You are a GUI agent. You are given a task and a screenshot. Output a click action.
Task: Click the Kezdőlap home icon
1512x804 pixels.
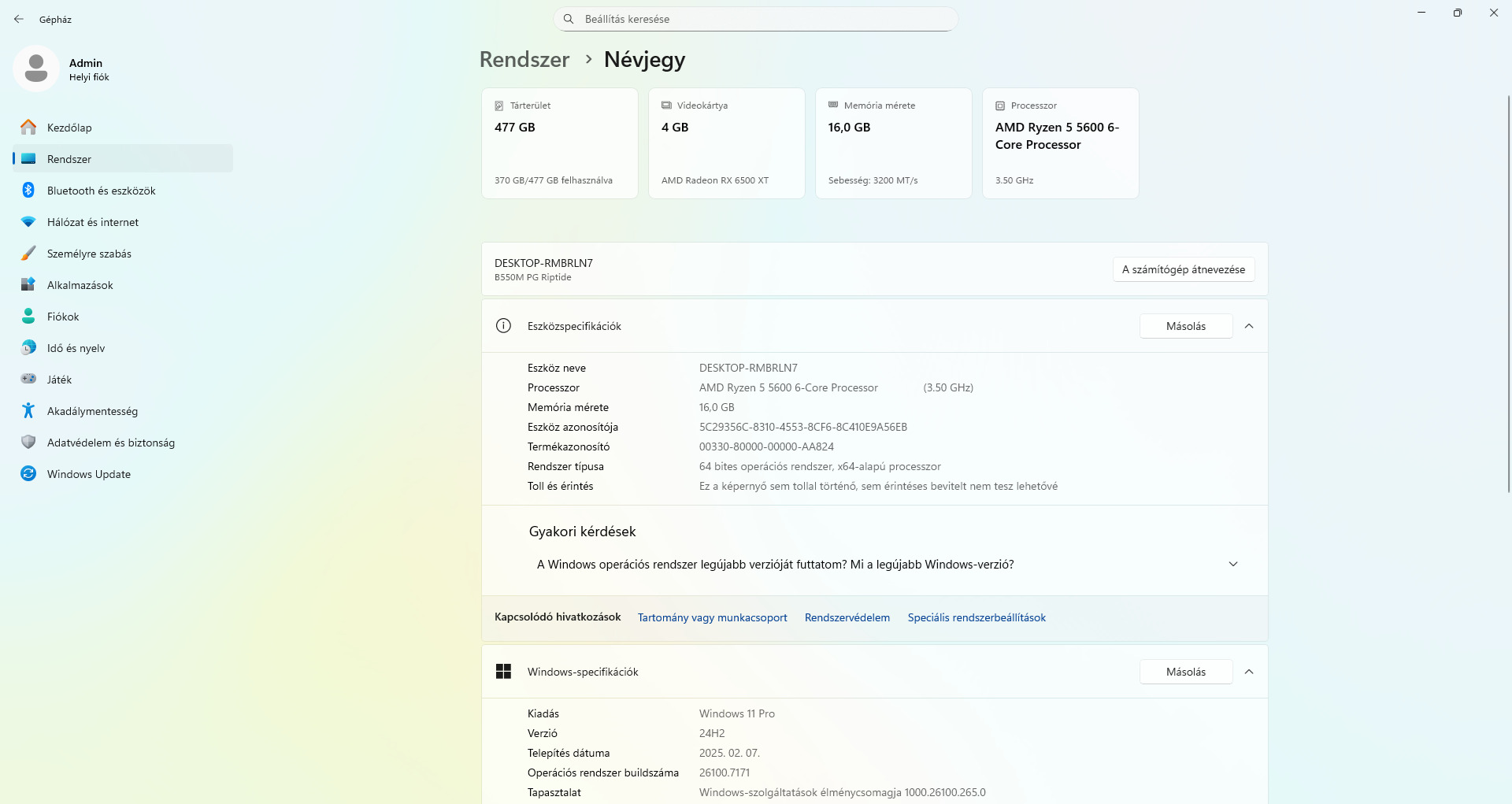(x=28, y=128)
